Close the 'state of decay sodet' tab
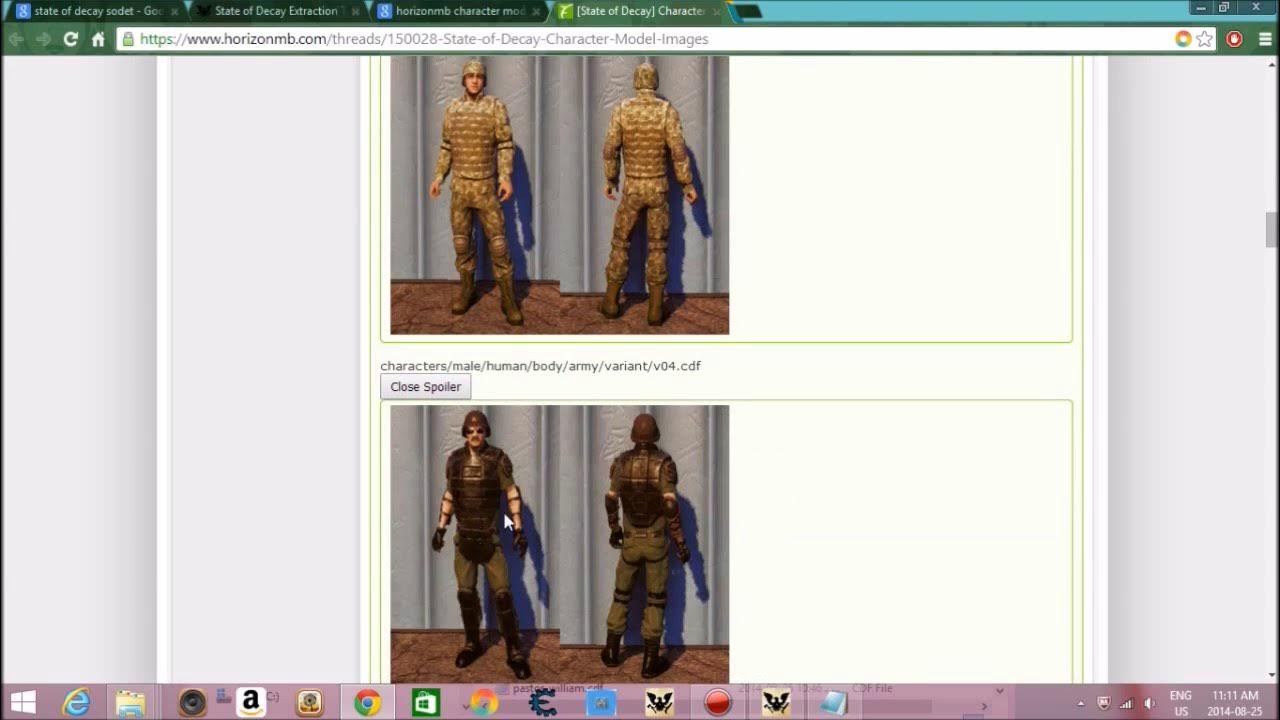Screen dimensions: 1280x720 click(x=173, y=11)
